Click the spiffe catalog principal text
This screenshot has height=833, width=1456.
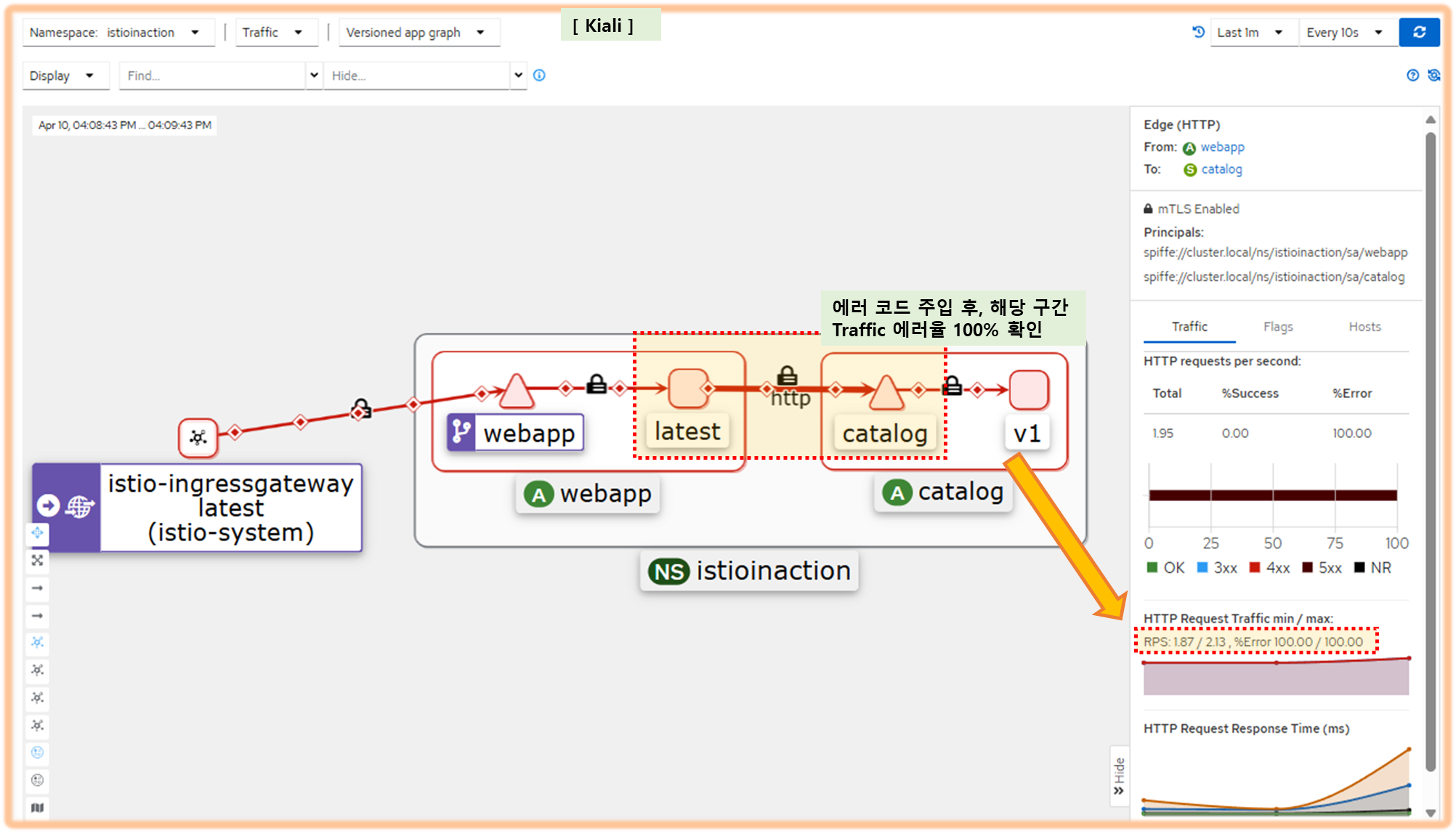[x=1274, y=277]
